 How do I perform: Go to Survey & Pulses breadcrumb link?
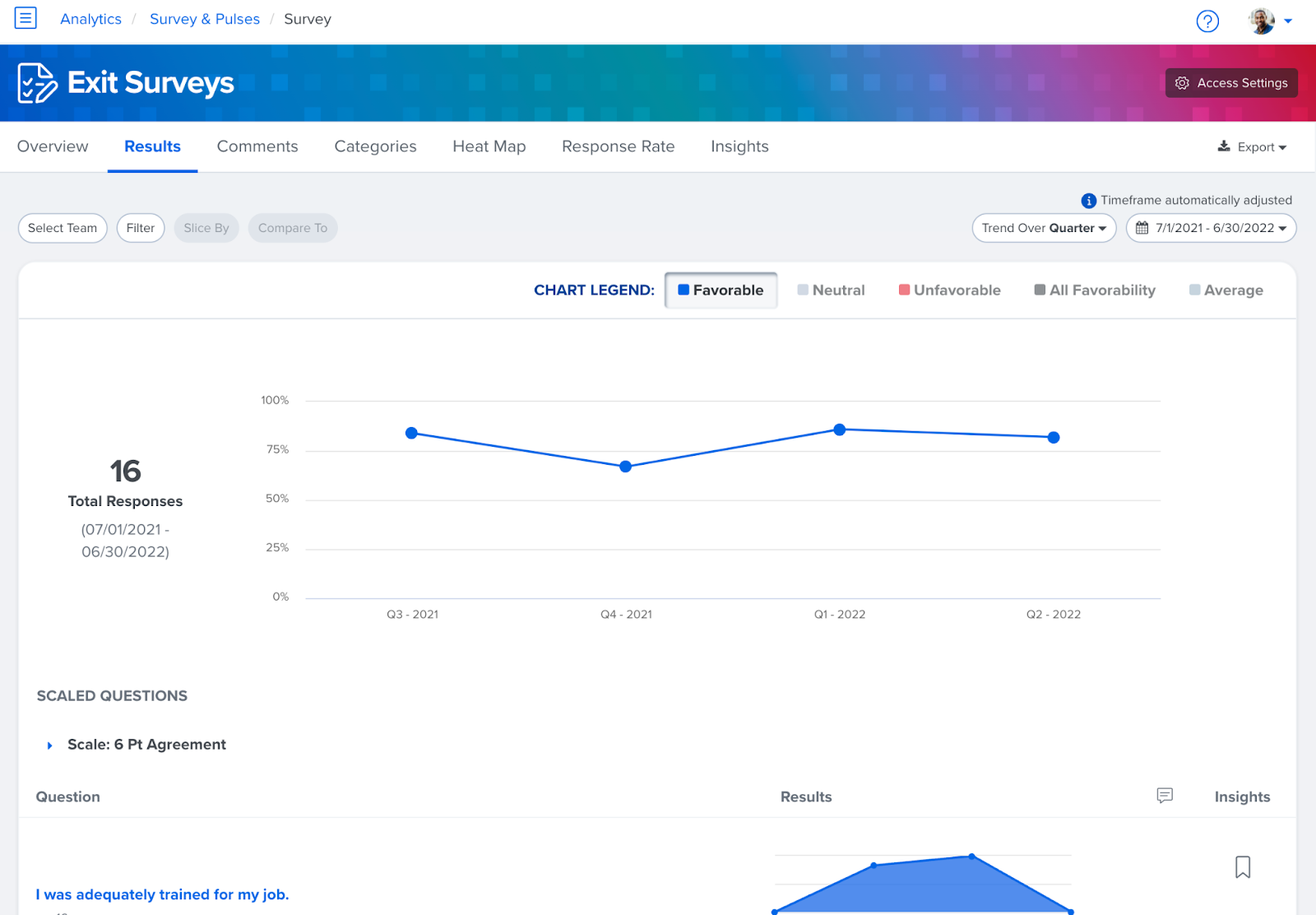[205, 19]
